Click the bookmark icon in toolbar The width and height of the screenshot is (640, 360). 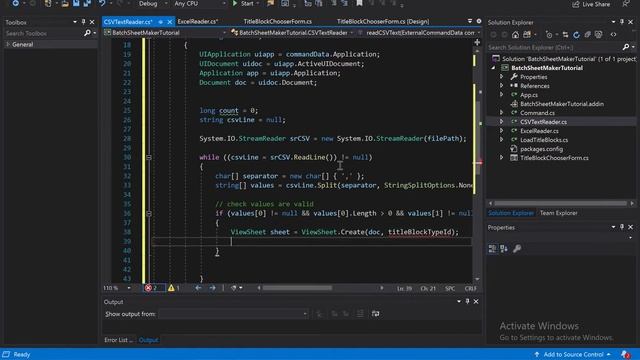(x=359, y=3)
